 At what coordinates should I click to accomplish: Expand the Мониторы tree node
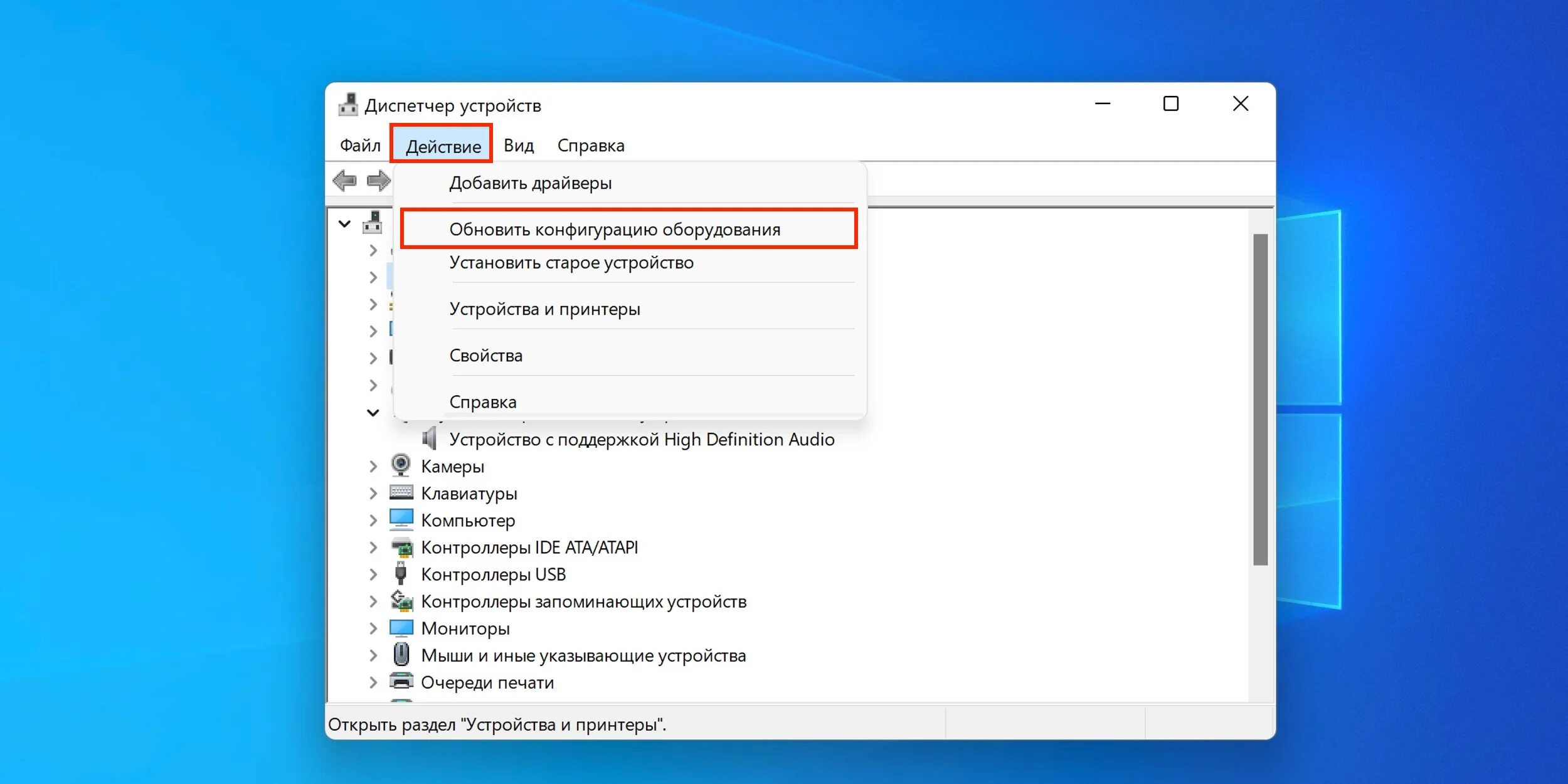373,628
